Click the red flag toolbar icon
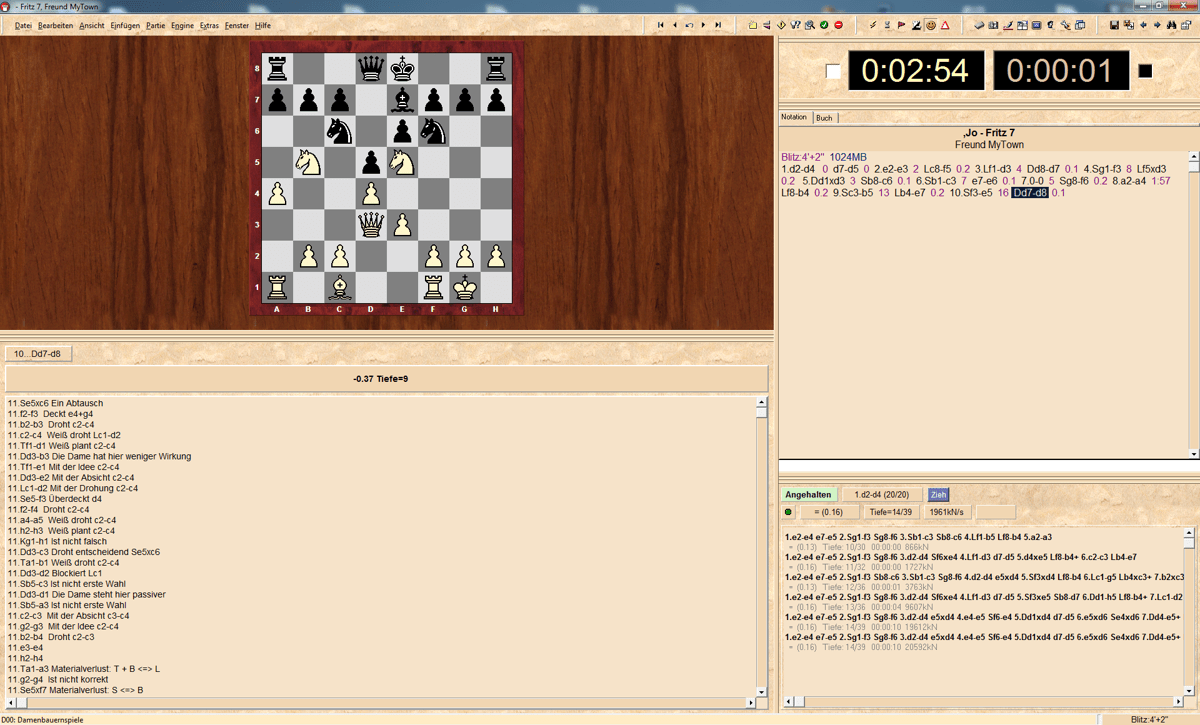Image resolution: width=1200 pixels, height=725 pixels. [901, 24]
